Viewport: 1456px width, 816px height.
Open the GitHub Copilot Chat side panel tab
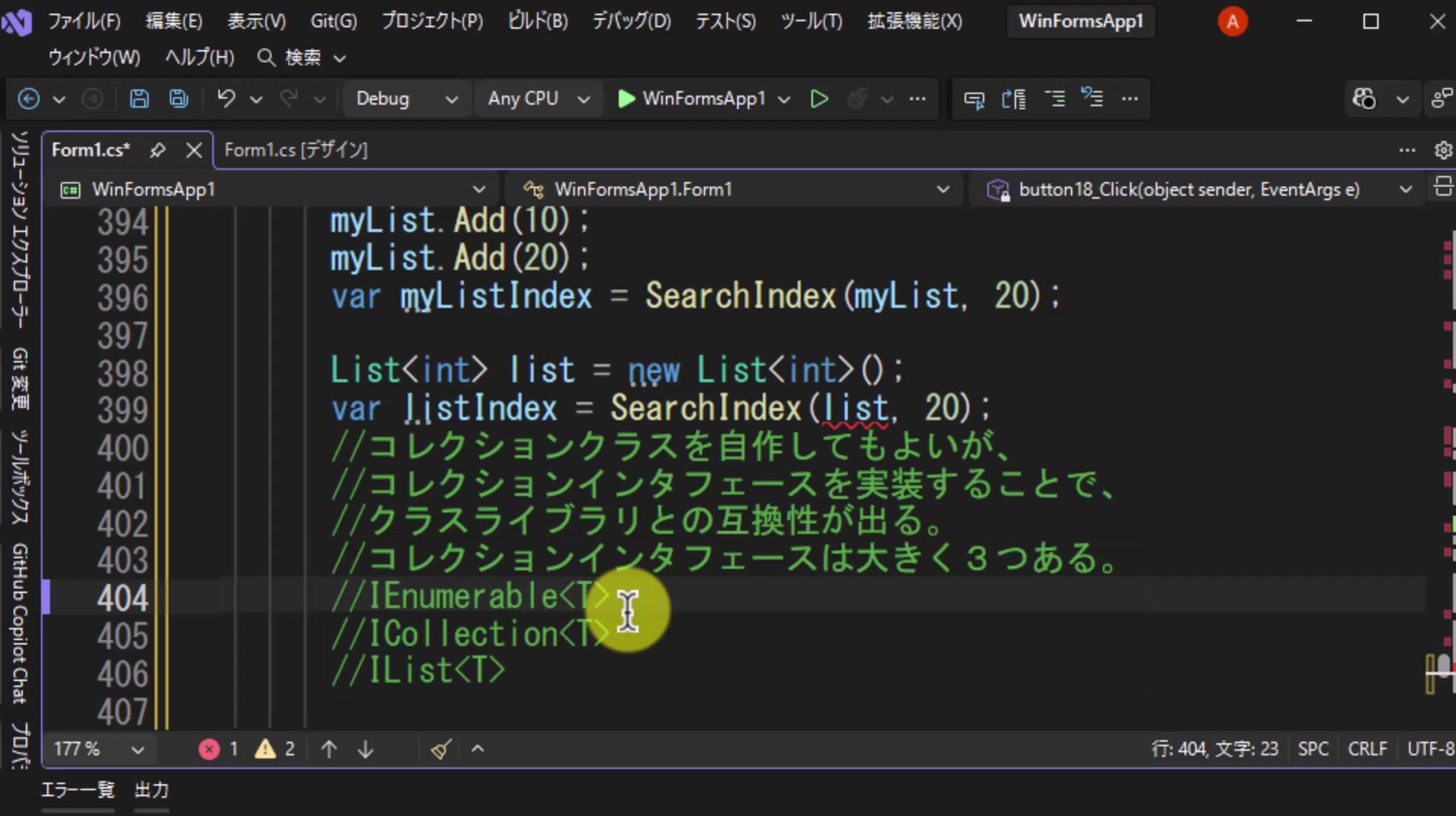pos(20,623)
